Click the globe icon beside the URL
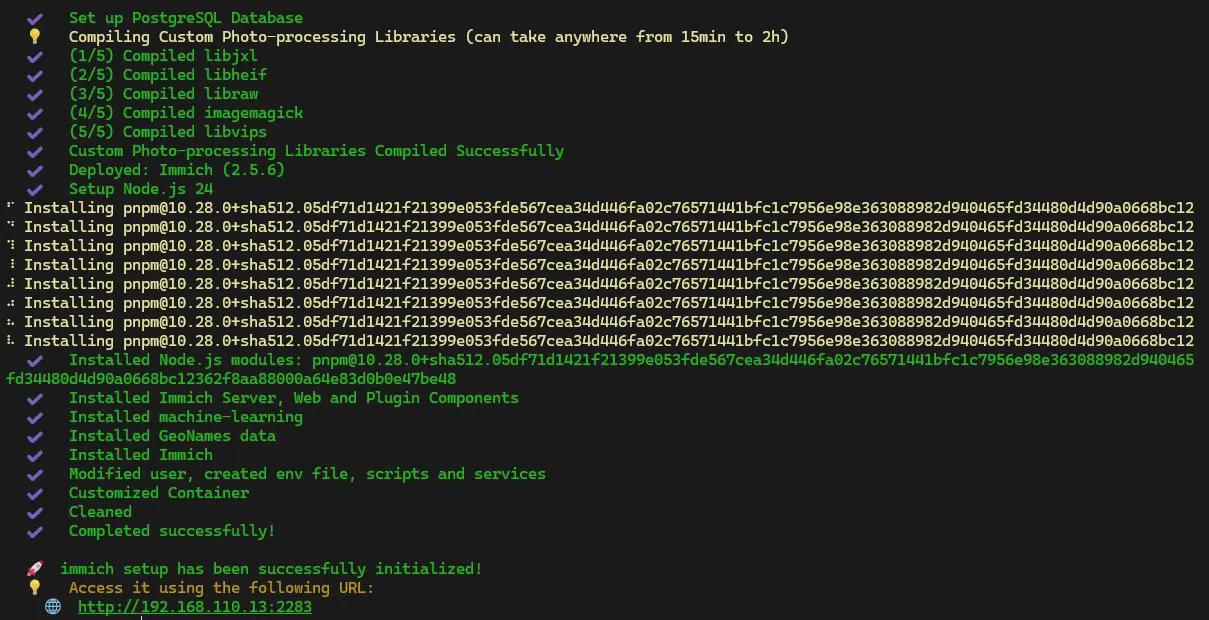 pos(53,607)
